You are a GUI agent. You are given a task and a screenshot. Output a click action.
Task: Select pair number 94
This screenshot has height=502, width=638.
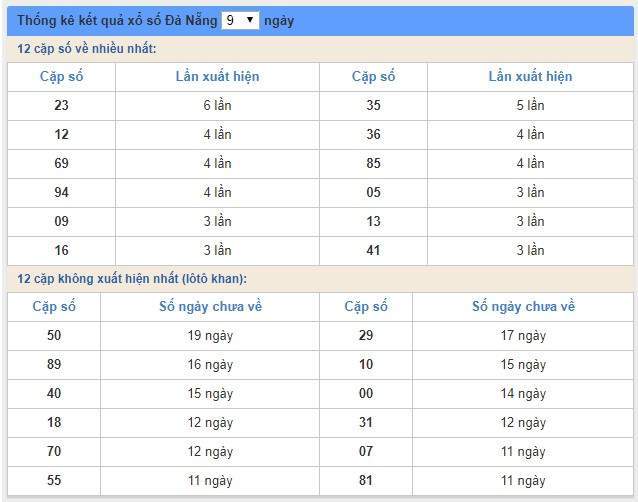61,192
